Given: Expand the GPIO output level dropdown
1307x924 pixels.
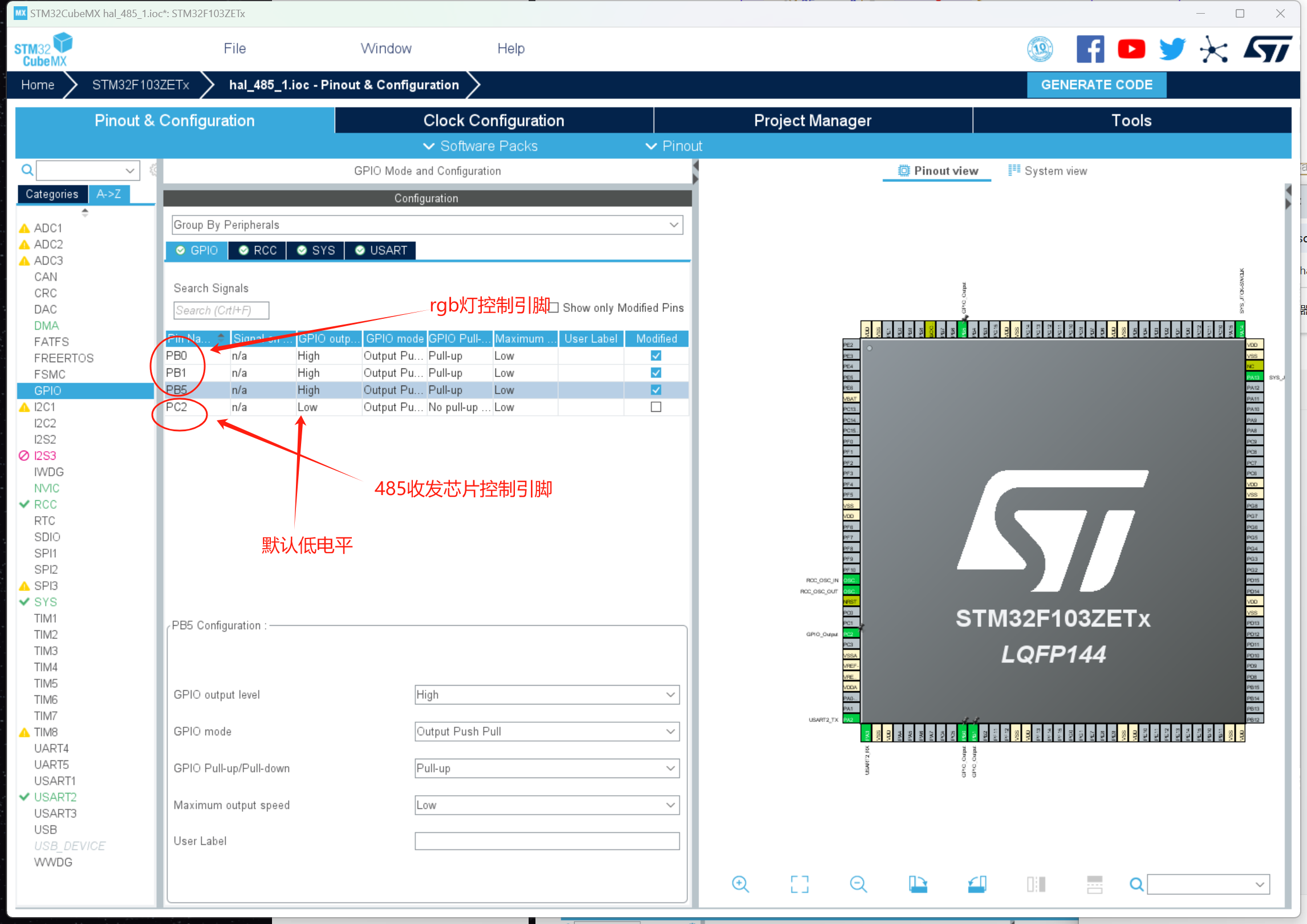Looking at the screenshot, I should click(x=546, y=695).
